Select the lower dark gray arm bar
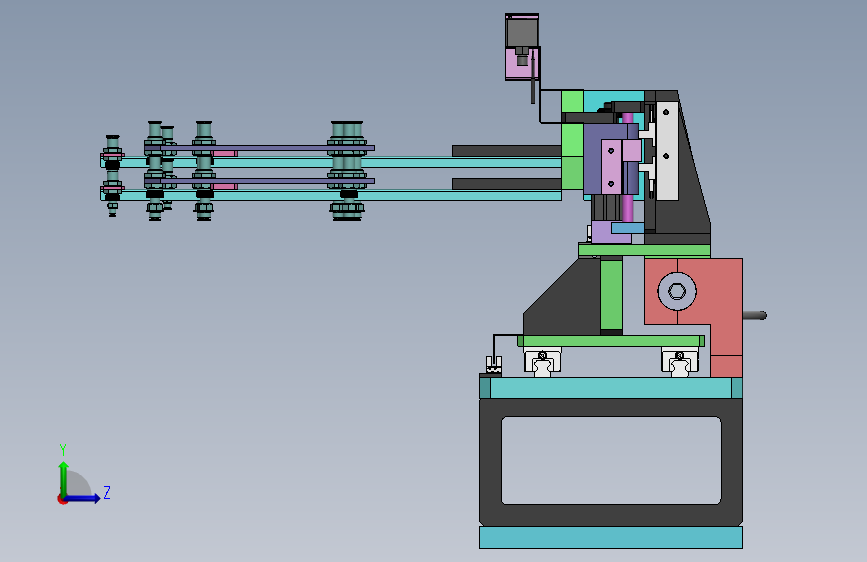This screenshot has height=562, width=867. coord(506,184)
